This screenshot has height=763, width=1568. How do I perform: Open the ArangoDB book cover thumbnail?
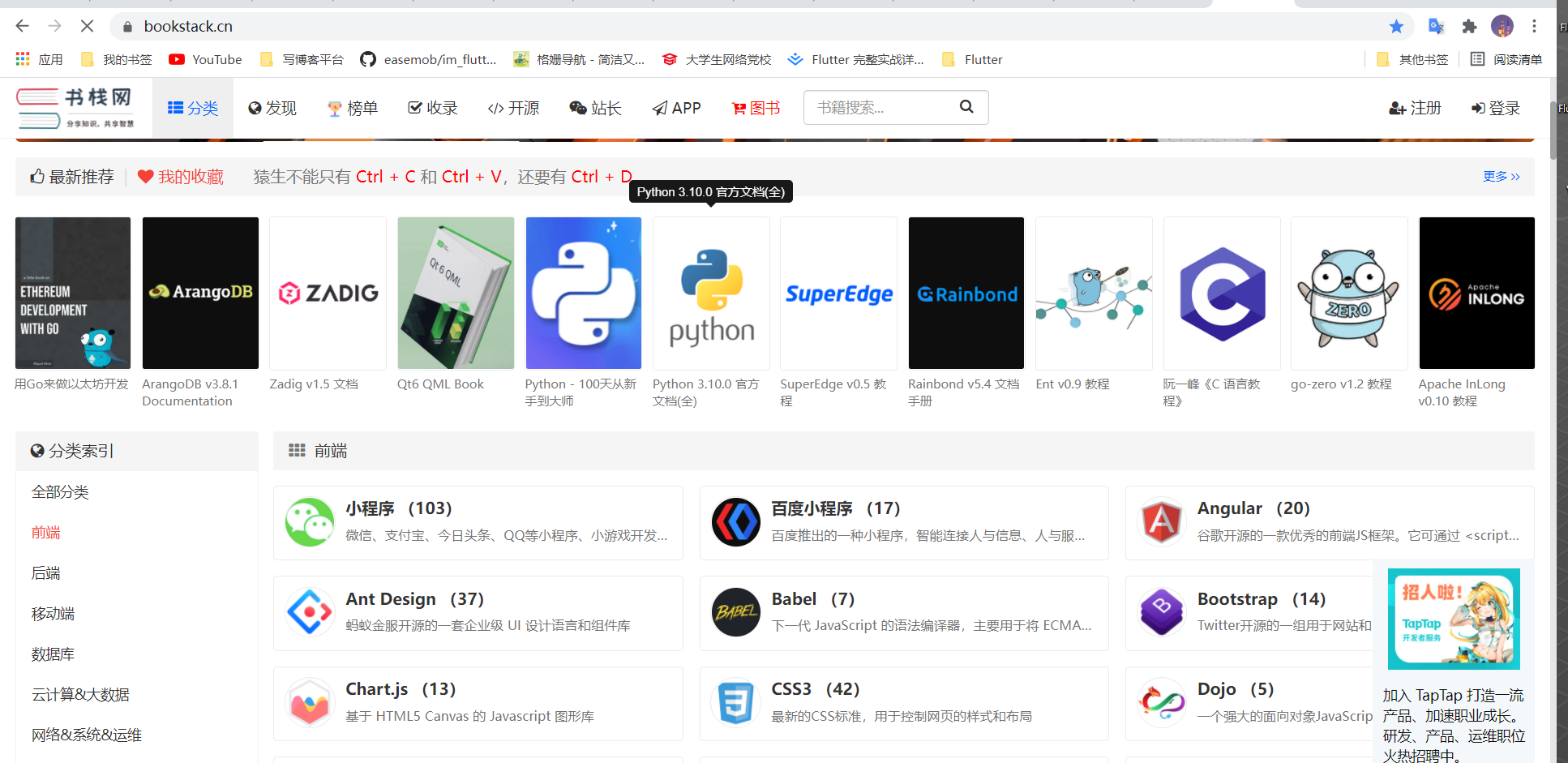click(x=200, y=293)
